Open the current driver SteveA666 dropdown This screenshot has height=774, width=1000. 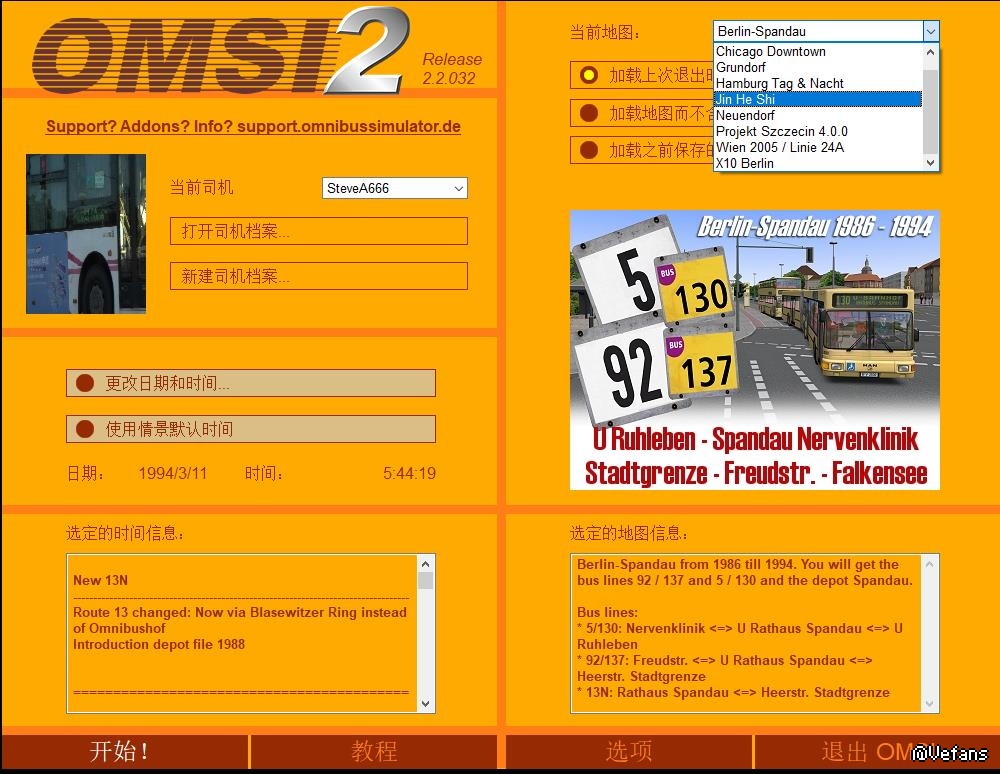(395, 188)
